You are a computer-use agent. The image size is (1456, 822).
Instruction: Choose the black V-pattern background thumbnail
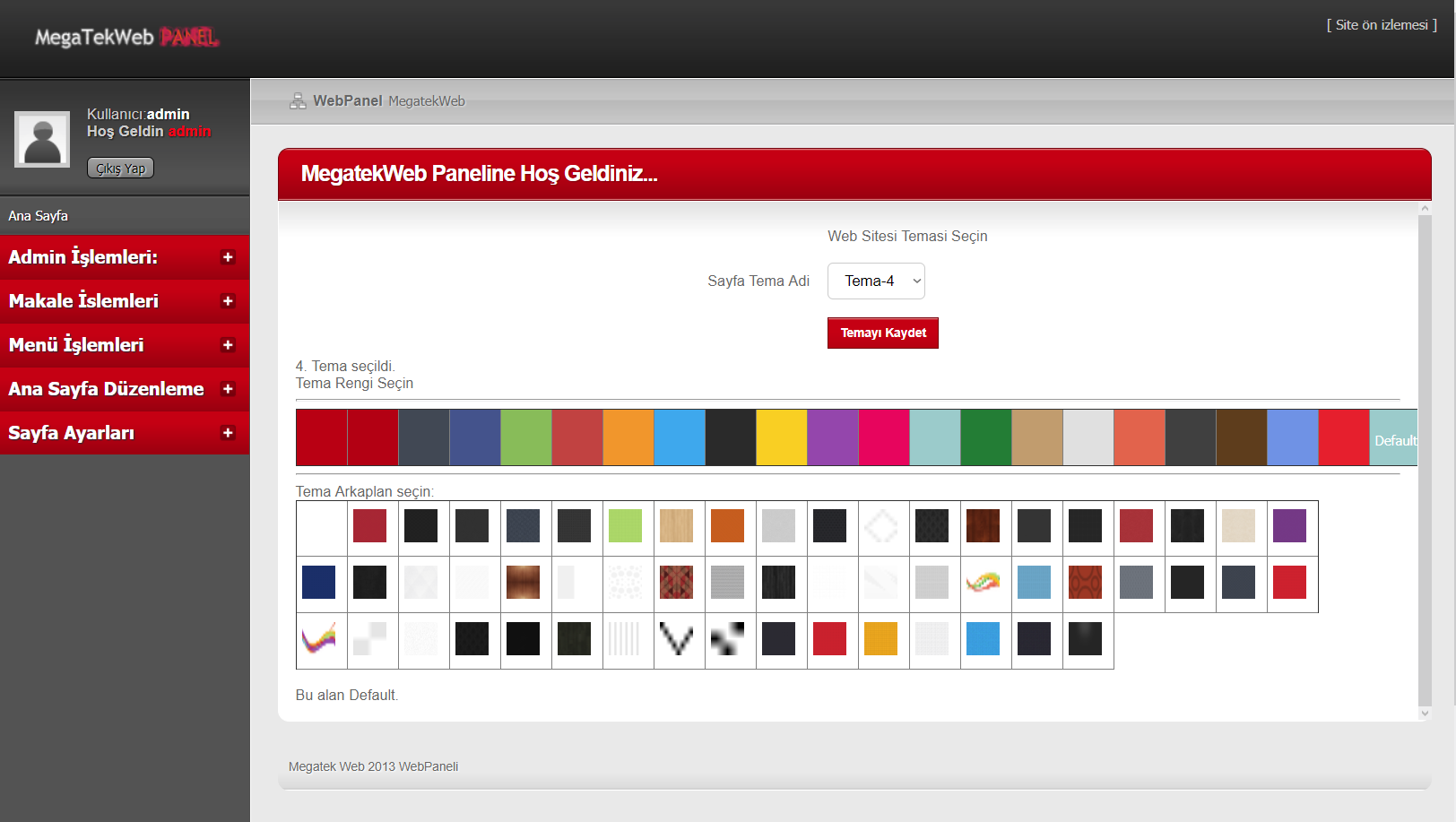click(x=676, y=638)
